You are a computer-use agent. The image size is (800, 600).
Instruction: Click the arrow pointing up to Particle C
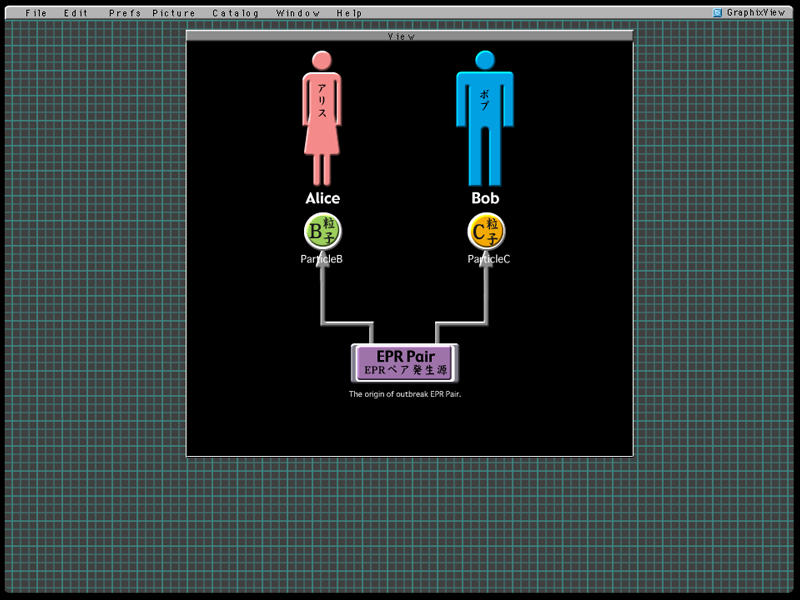point(487,295)
